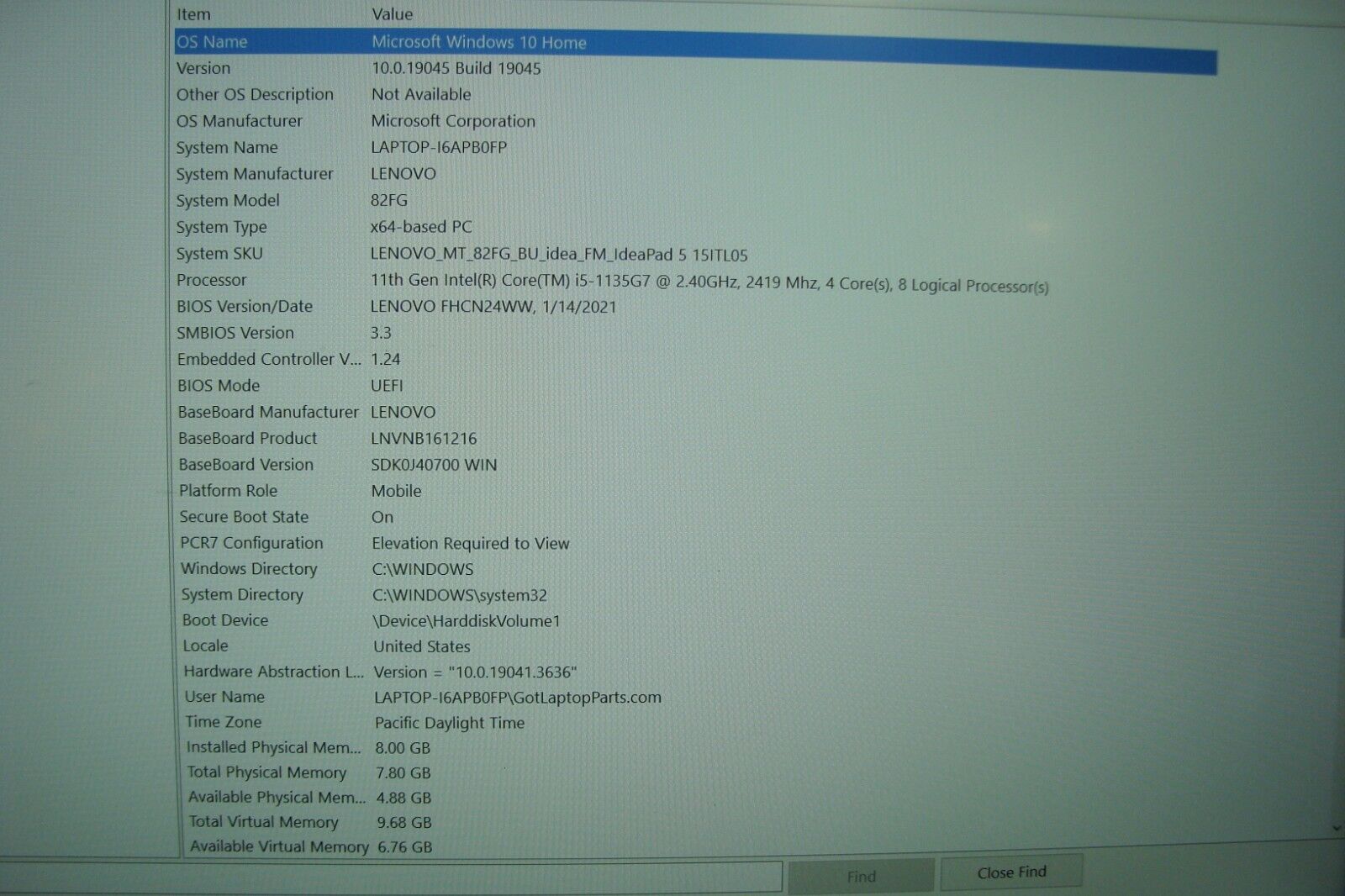Image resolution: width=1345 pixels, height=896 pixels.
Task: Select the Hardware Abstraction L... row
Action: pyautogui.click(x=274, y=672)
